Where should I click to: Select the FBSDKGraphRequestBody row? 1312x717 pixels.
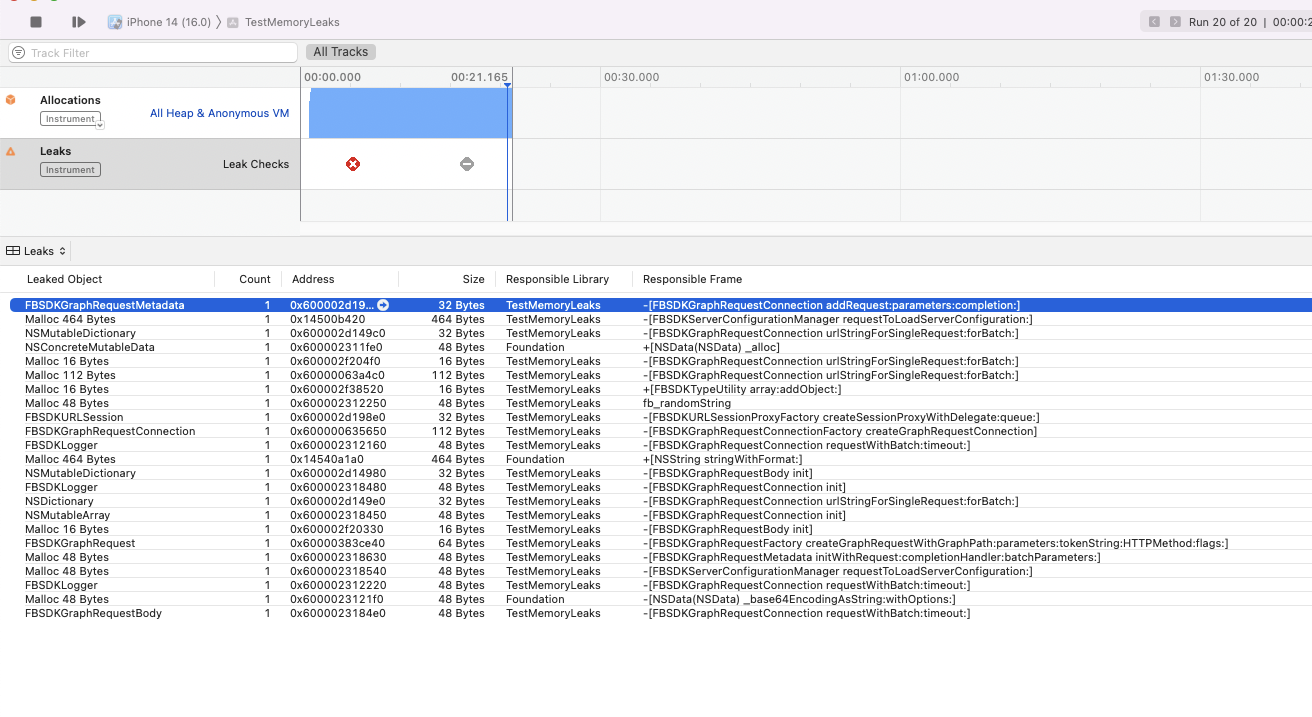[660, 613]
